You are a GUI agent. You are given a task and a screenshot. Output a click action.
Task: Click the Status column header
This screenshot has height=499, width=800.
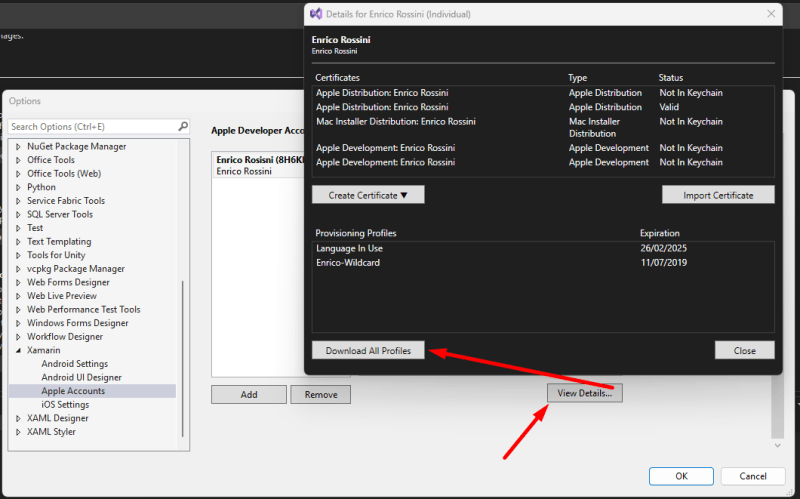670,78
